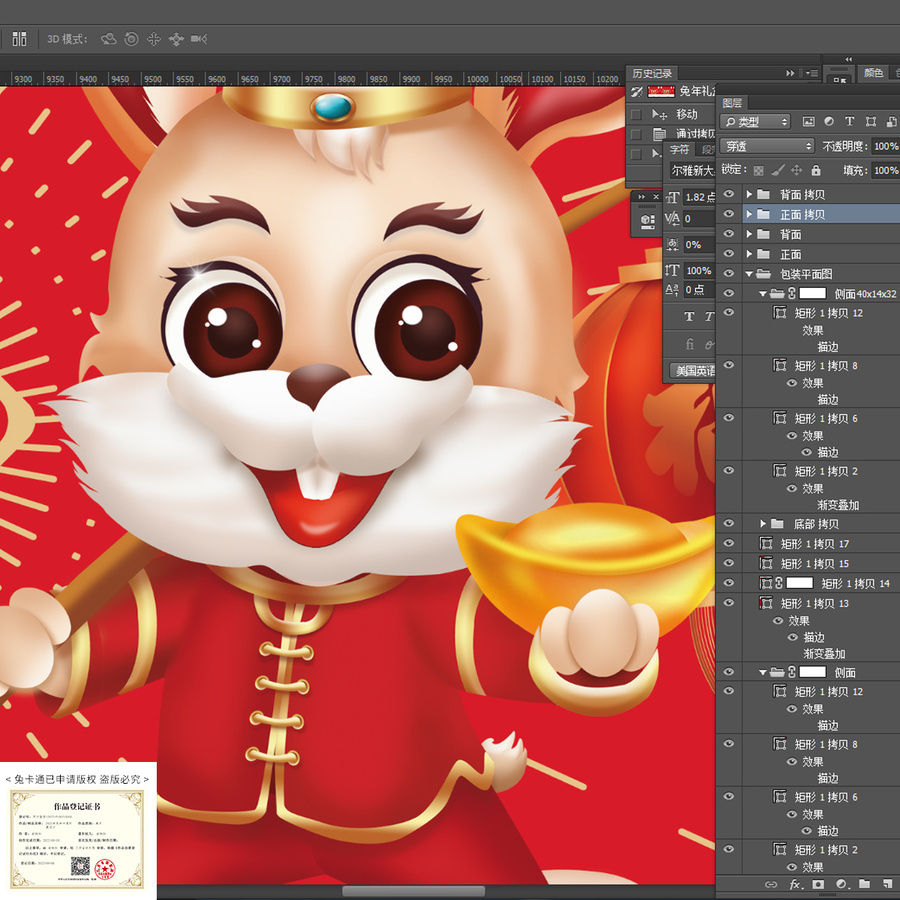This screenshot has height=900, width=900.
Task: Collapse the 包装平面图 group
Action: pyautogui.click(x=749, y=274)
